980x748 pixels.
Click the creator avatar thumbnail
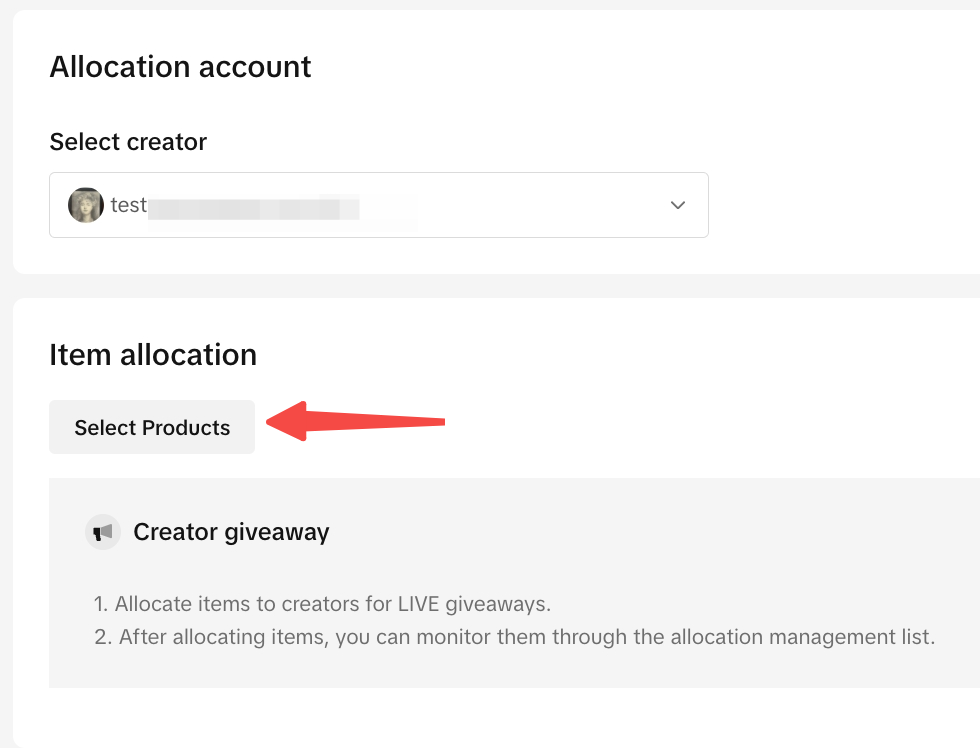86,205
